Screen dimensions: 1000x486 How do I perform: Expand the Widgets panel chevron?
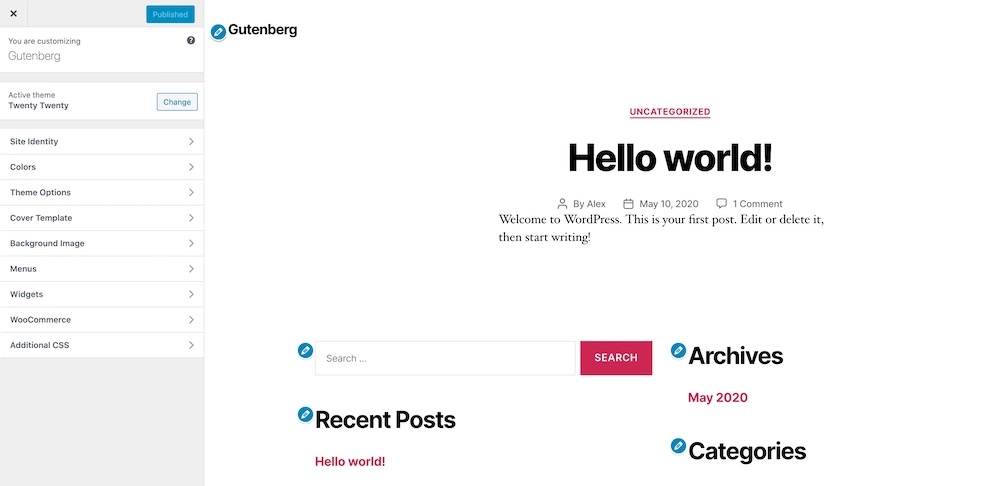[191, 295]
